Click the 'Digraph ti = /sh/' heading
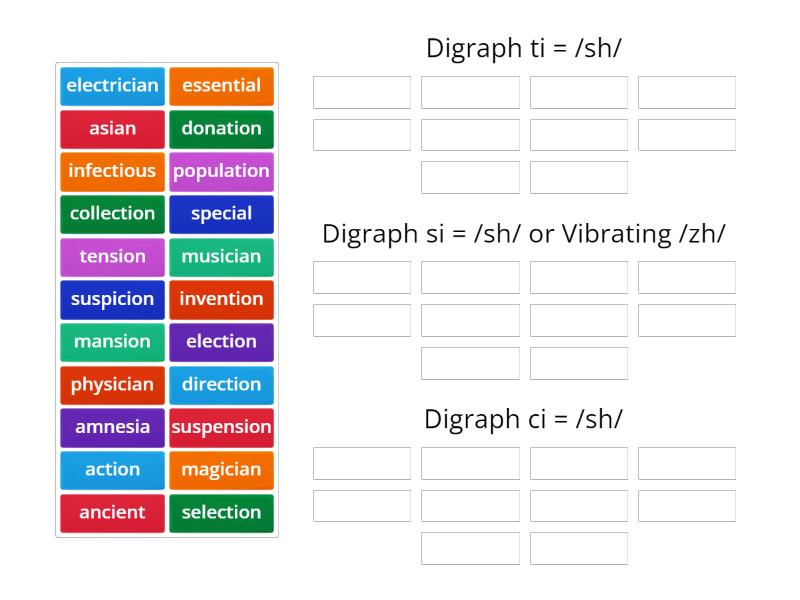 click(523, 48)
